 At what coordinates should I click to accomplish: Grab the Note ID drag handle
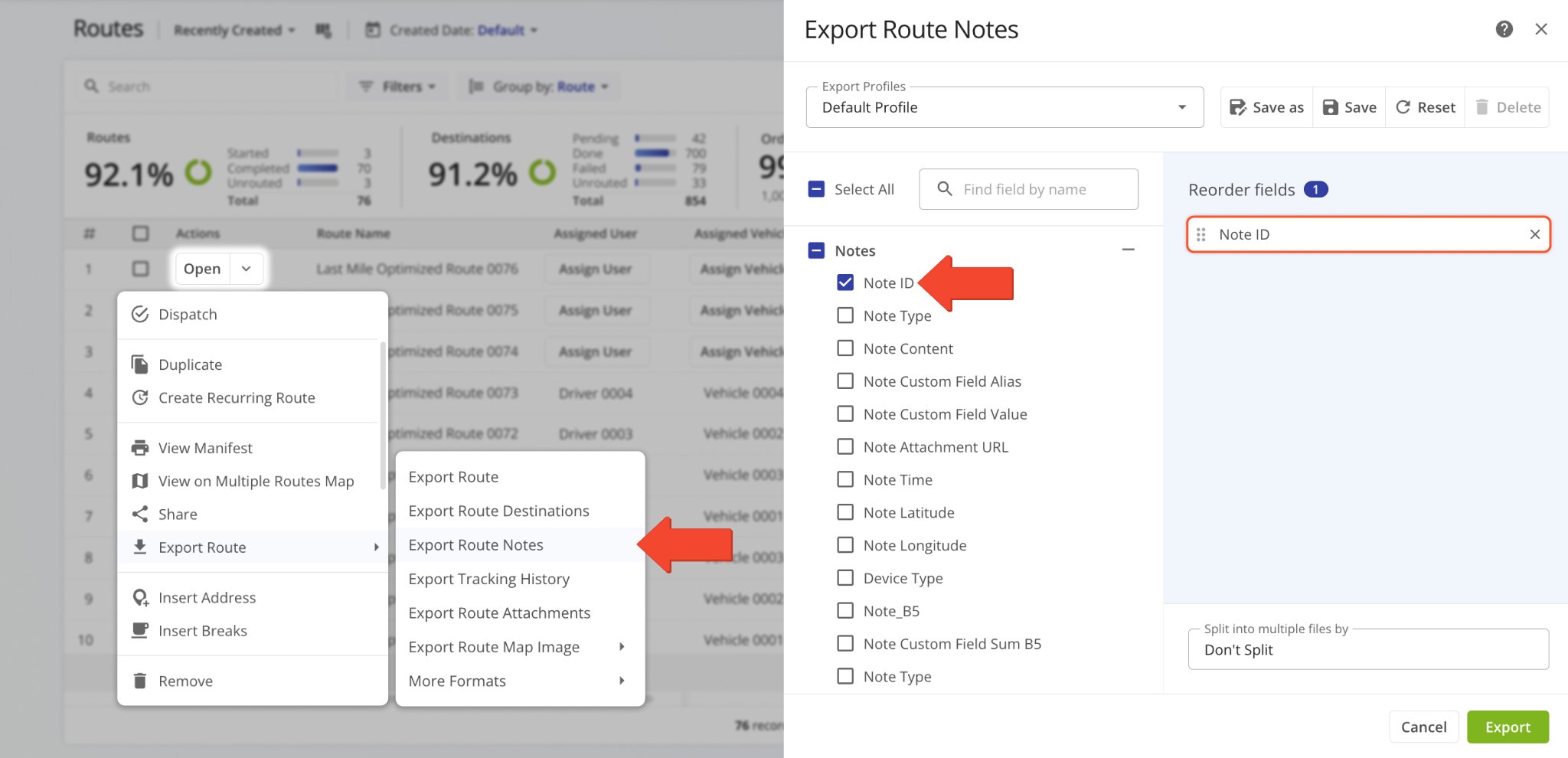1200,234
